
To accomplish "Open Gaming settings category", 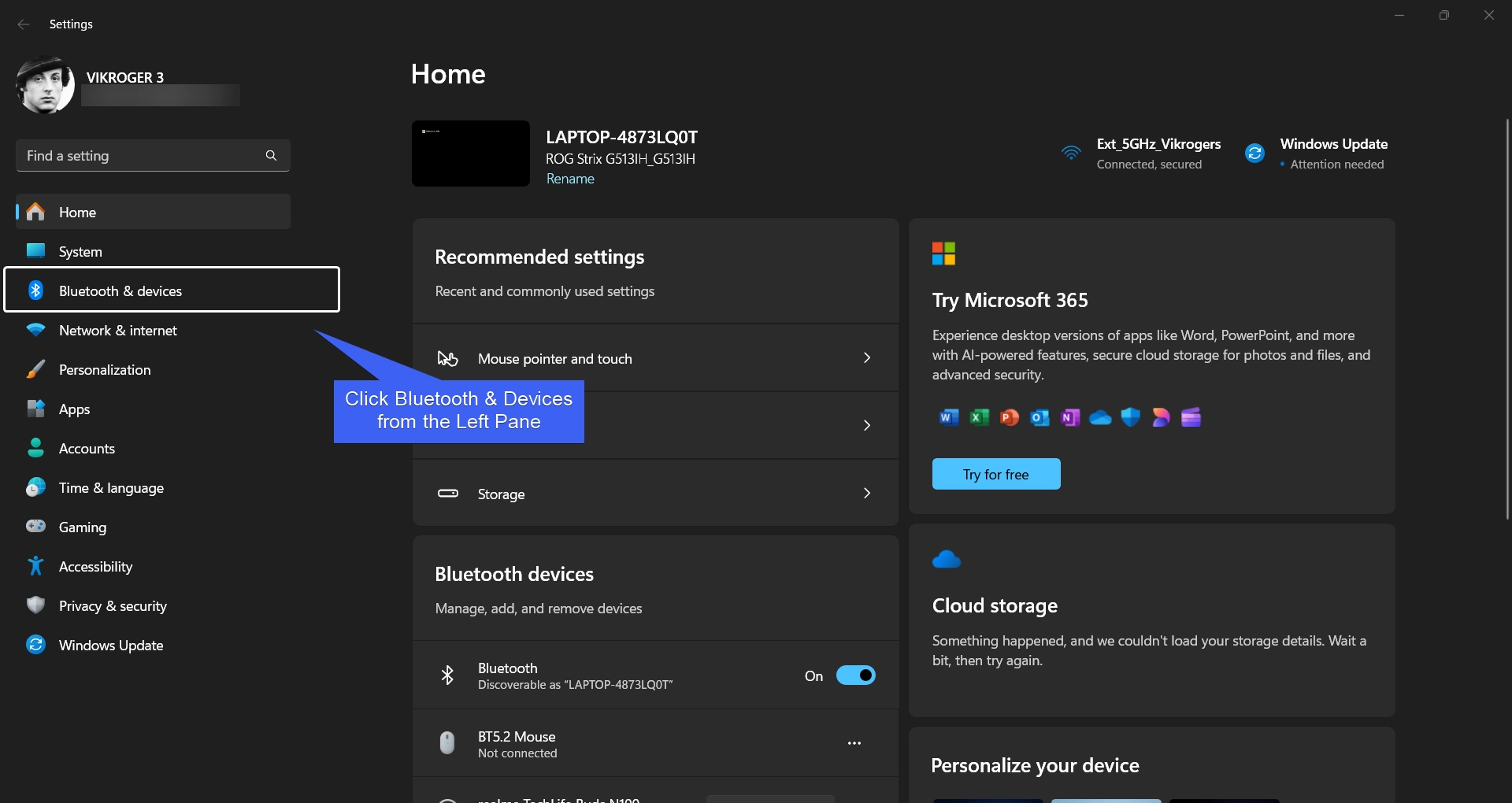I will pos(153,527).
